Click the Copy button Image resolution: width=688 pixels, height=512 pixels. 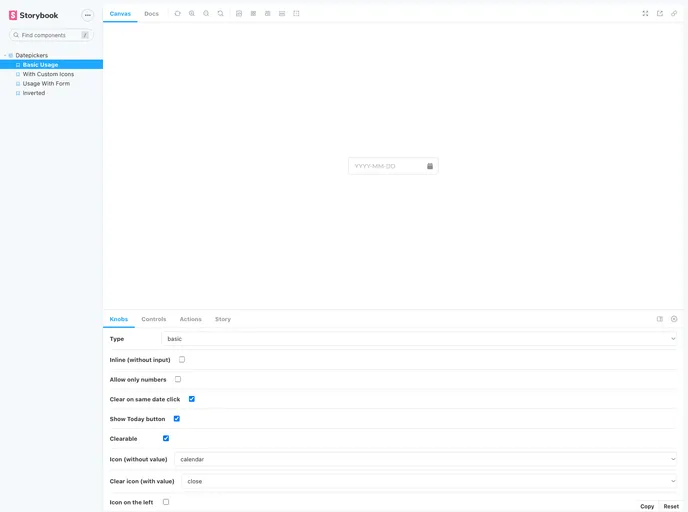tap(647, 506)
